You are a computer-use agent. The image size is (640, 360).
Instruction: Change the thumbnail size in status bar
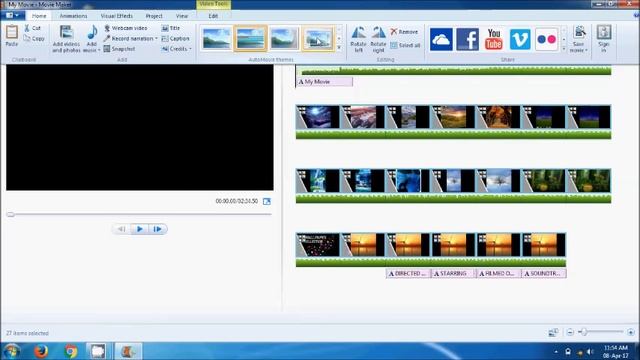click(553, 332)
